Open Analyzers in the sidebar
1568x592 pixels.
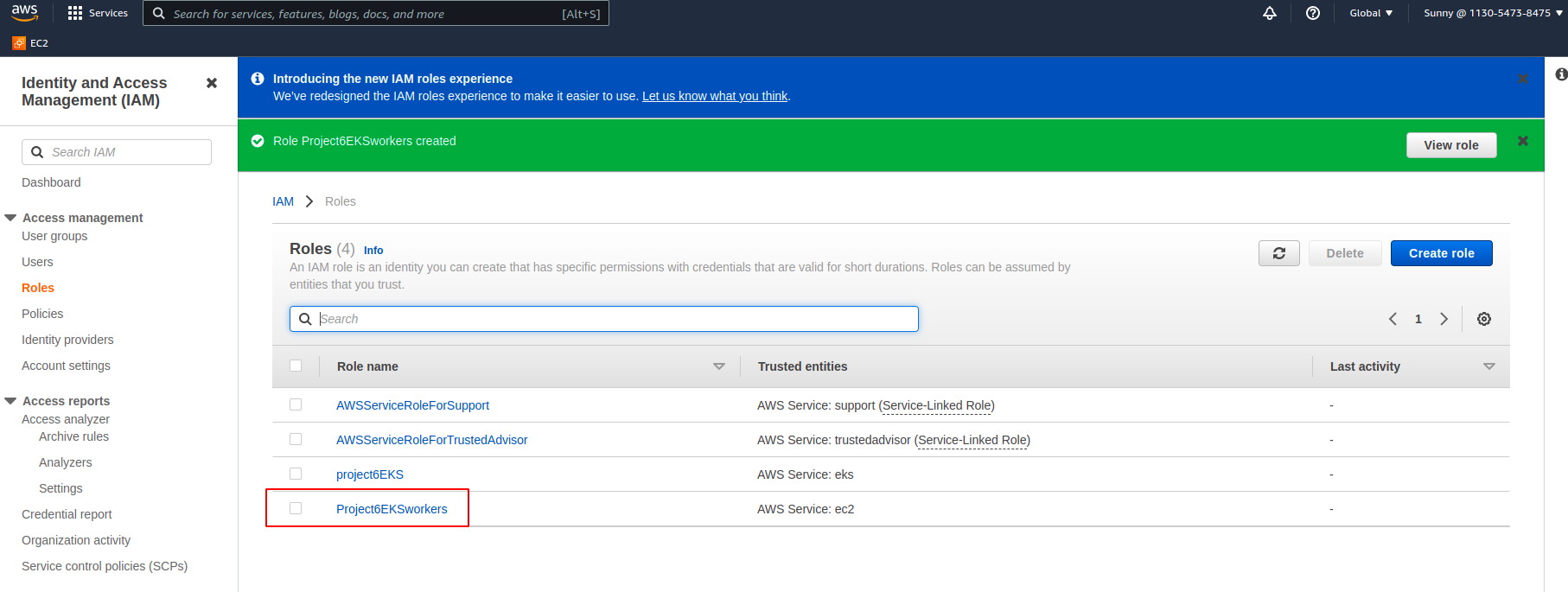65,462
